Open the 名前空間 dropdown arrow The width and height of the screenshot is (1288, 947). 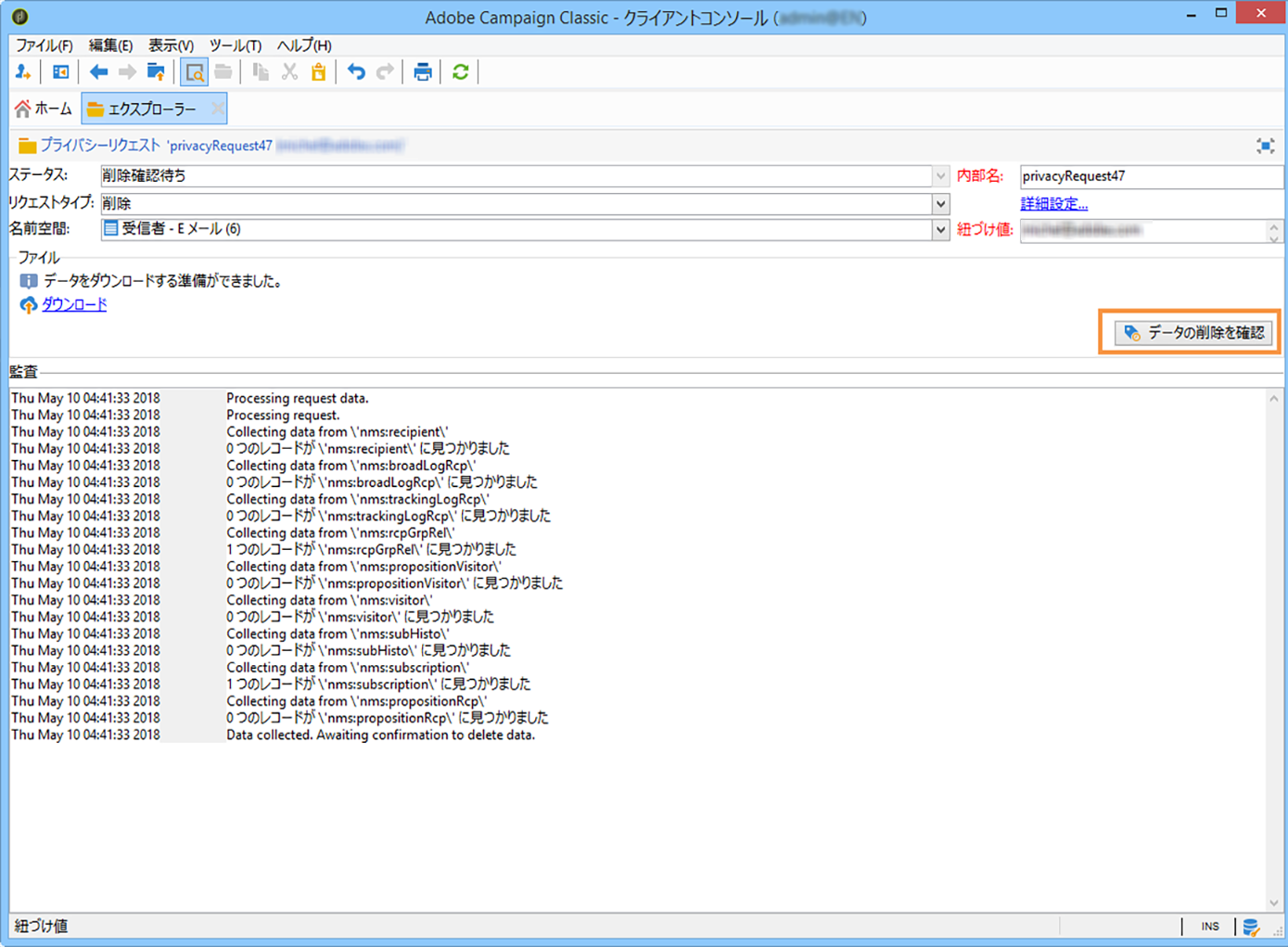[940, 230]
